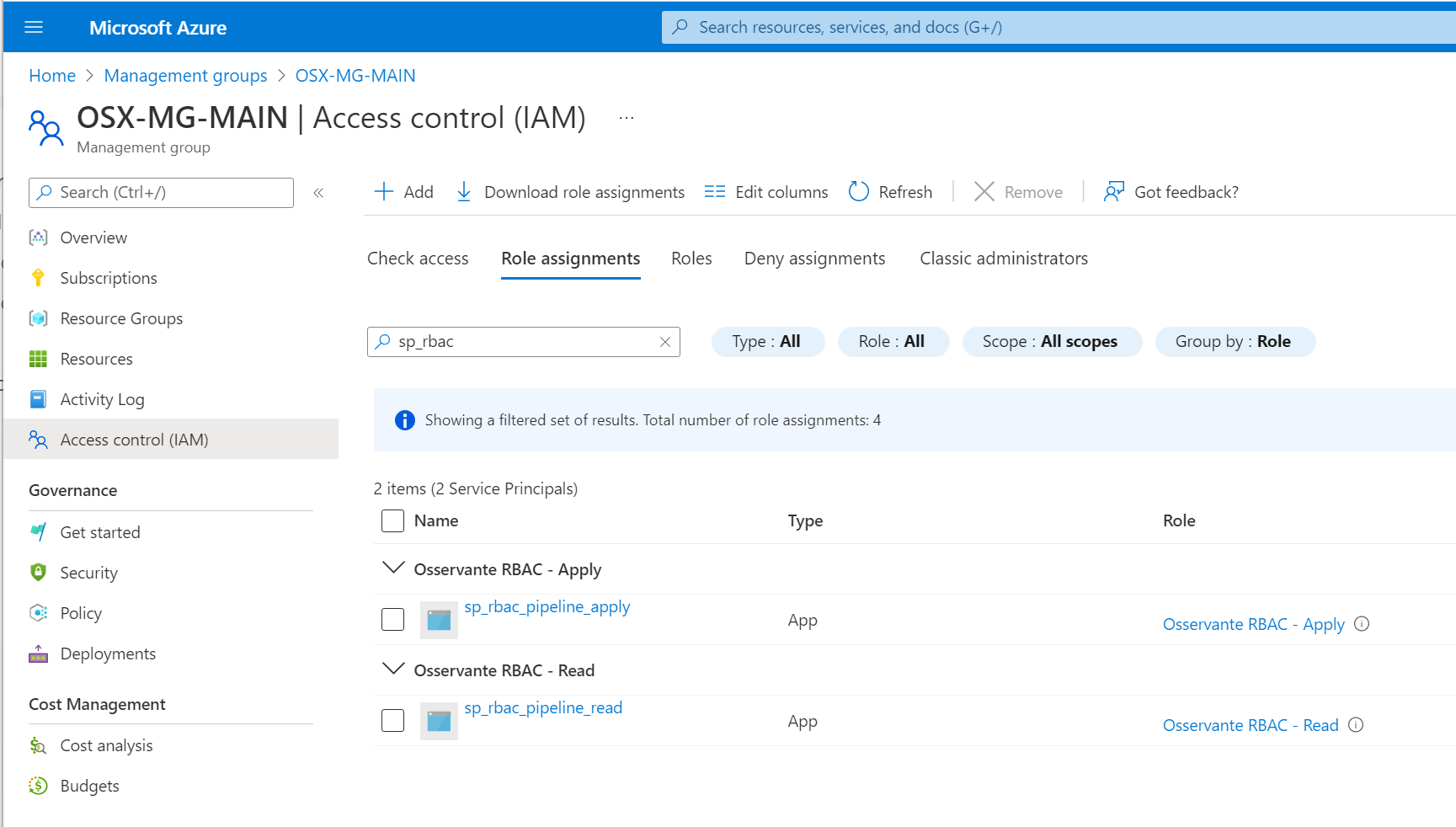Open the Role : All filter

click(x=893, y=342)
